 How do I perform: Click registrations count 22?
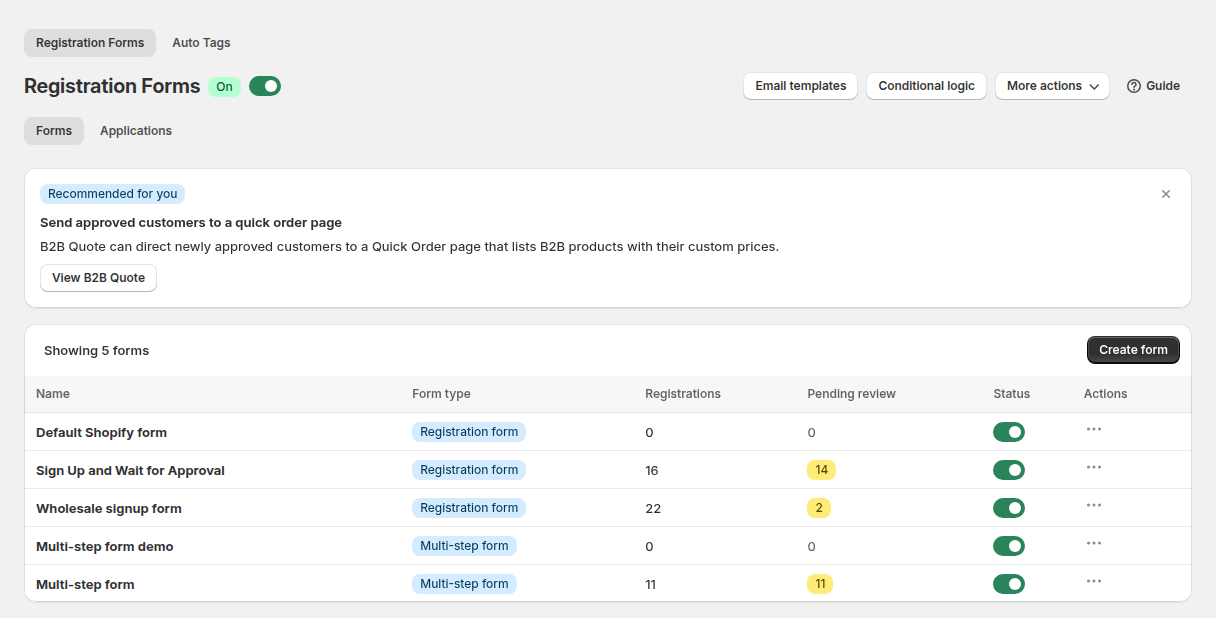coord(653,509)
